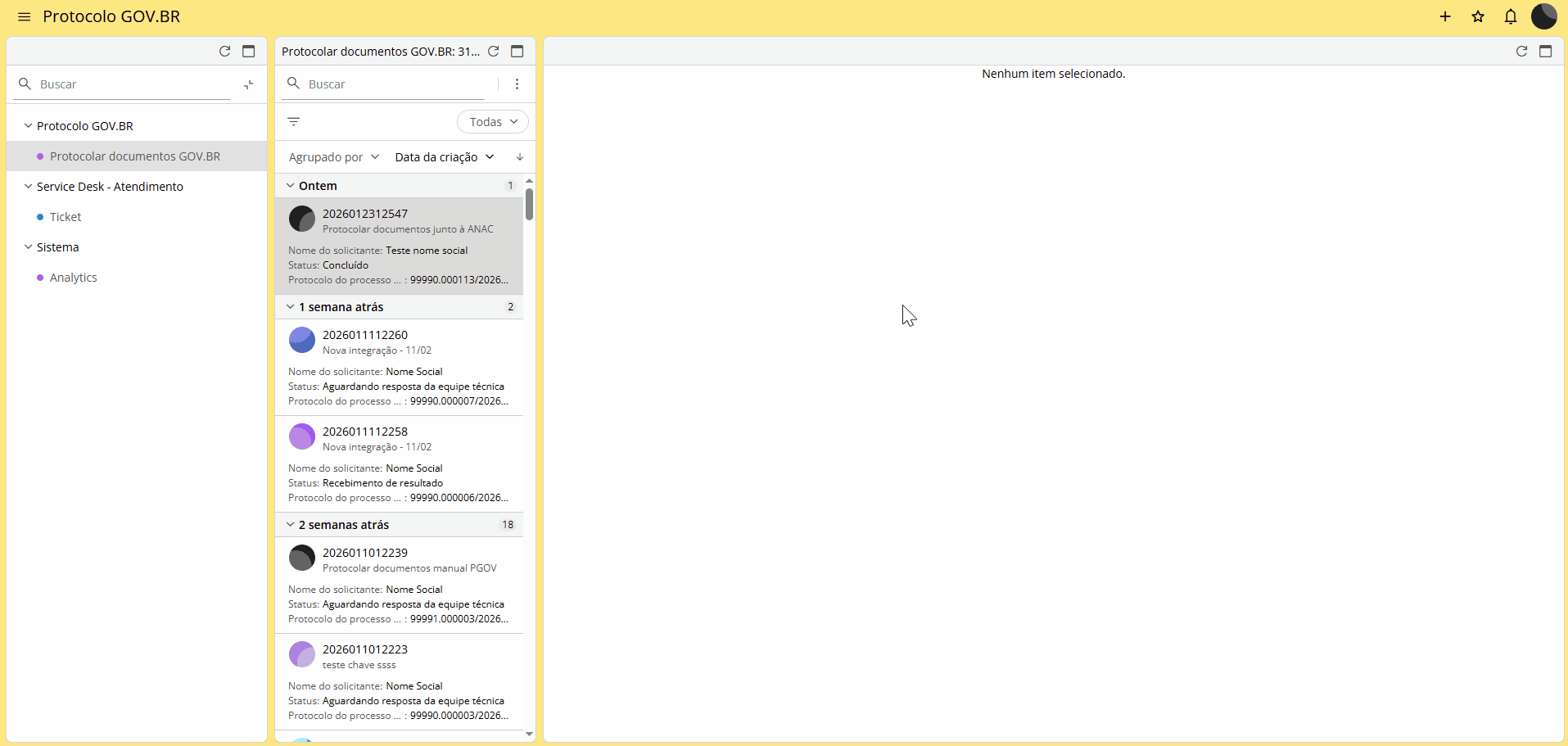The height and width of the screenshot is (746, 1568).
Task: Click 'Protocolar documentos manual PGOV' subtitle
Action: click(409, 568)
